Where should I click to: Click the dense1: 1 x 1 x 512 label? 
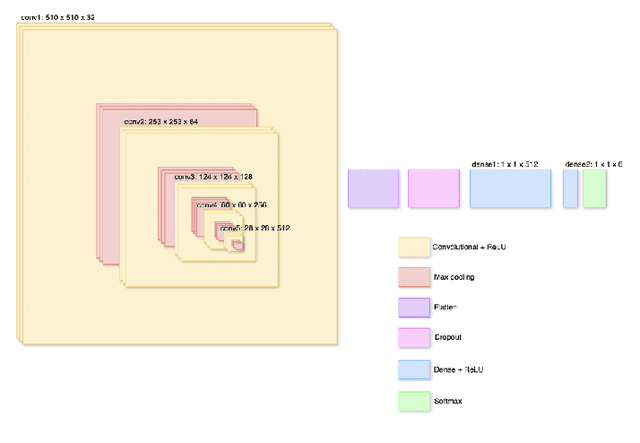(504, 162)
